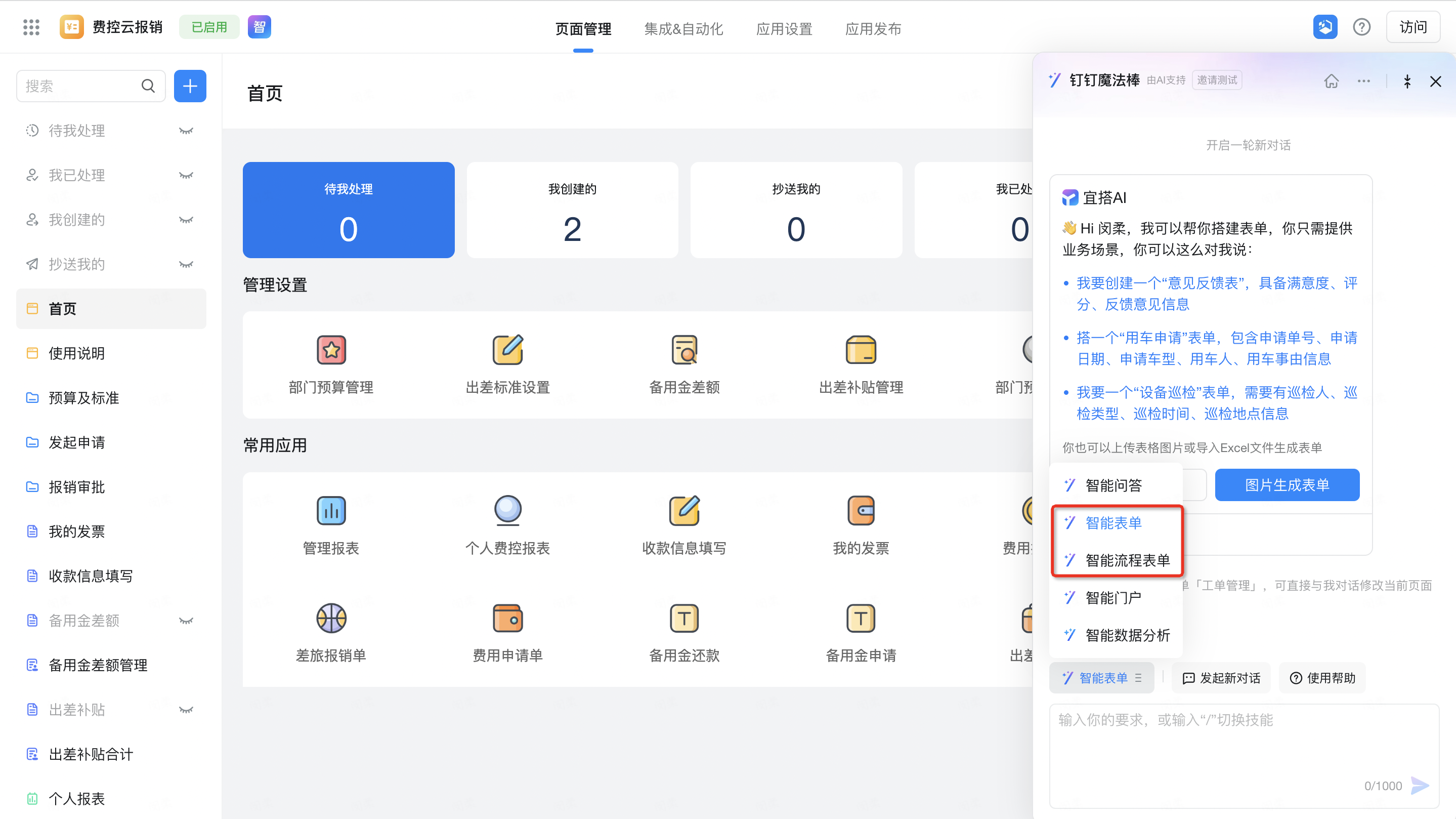Click the 图片生成表单 button
This screenshot has height=819, width=1456.
tap(1287, 485)
